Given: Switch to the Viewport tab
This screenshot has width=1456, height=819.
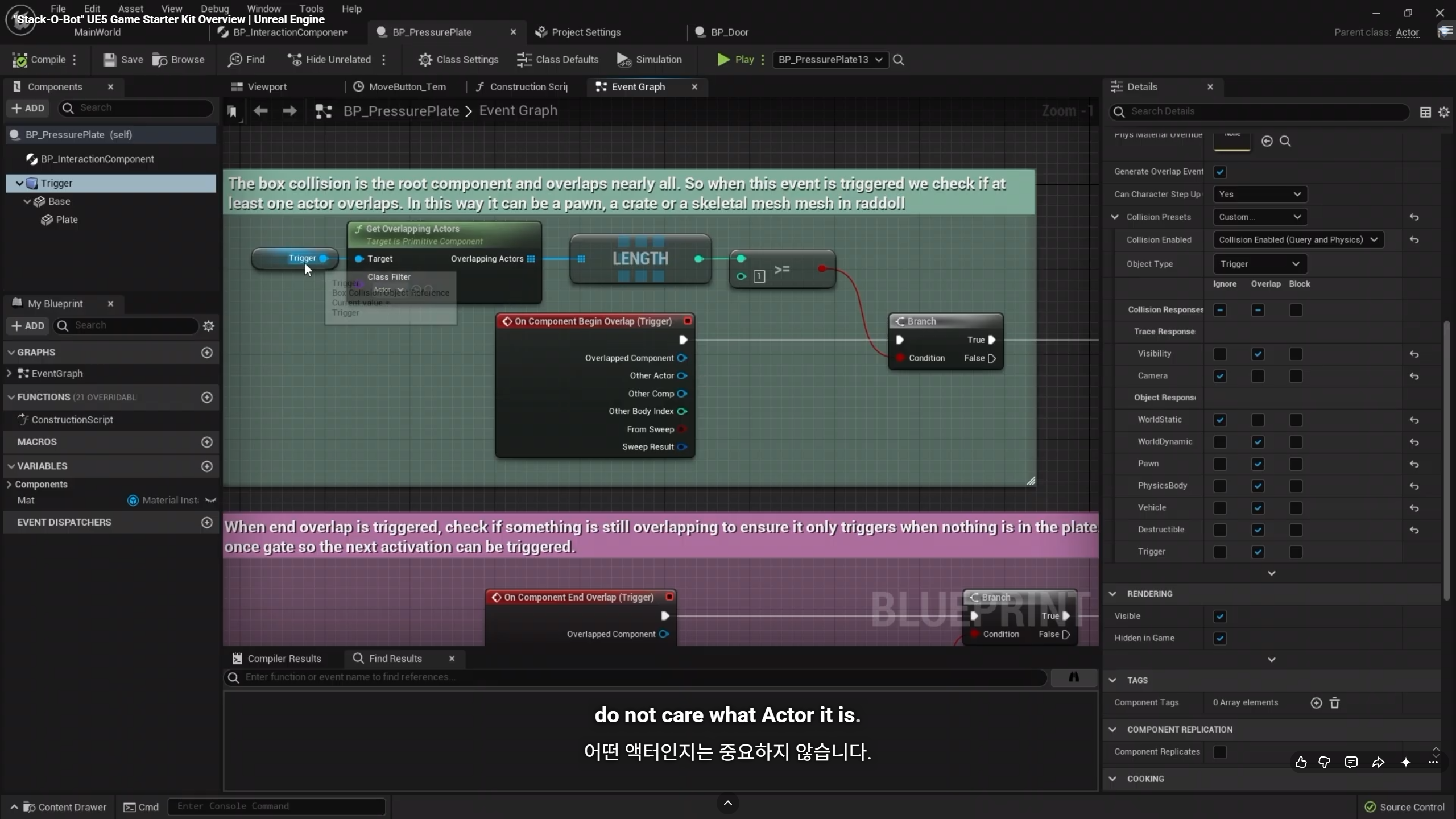Looking at the screenshot, I should point(259,87).
